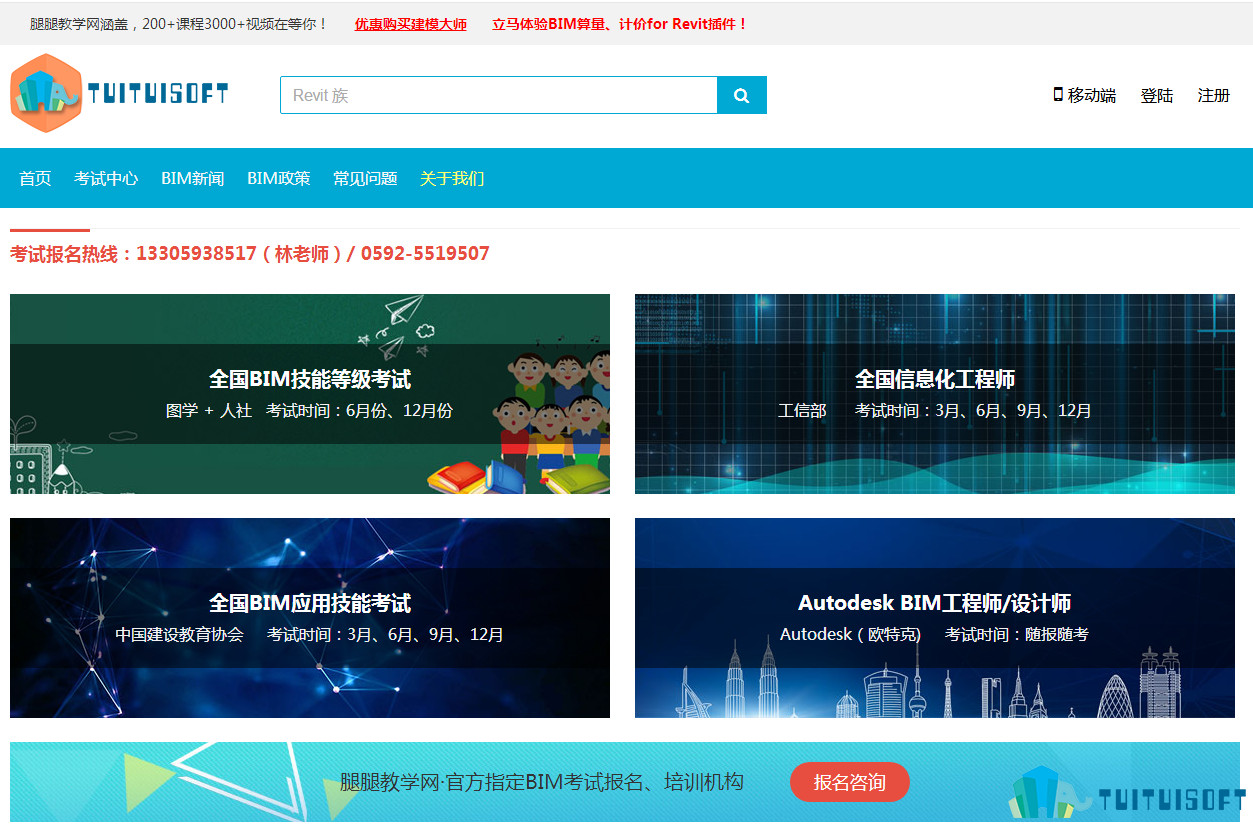The image size is (1253, 835).
Task: Click 图学 + 人社 exam time subtitle
Action: point(310,411)
